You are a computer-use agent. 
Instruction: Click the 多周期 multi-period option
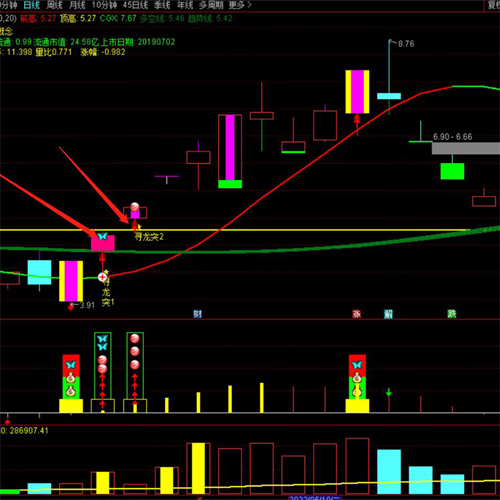(211, 5)
